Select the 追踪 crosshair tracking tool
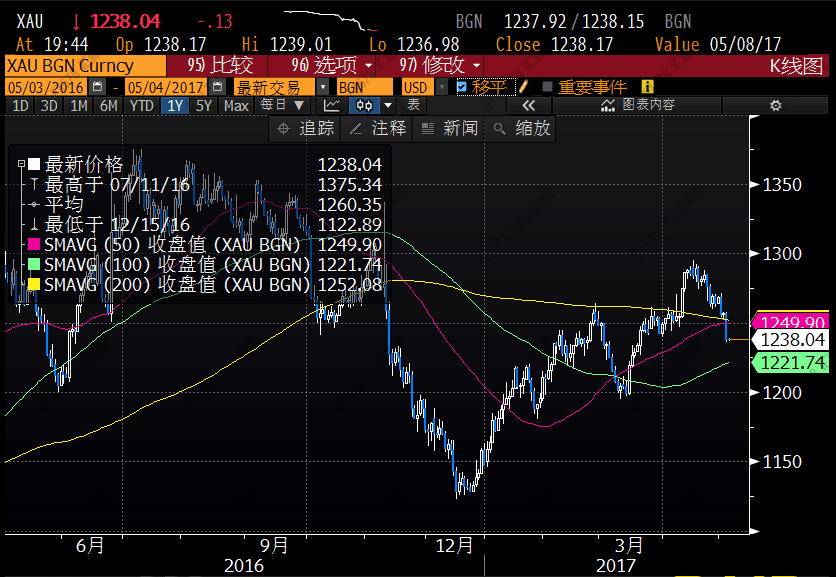Screen dimensions: 836x577 point(304,128)
